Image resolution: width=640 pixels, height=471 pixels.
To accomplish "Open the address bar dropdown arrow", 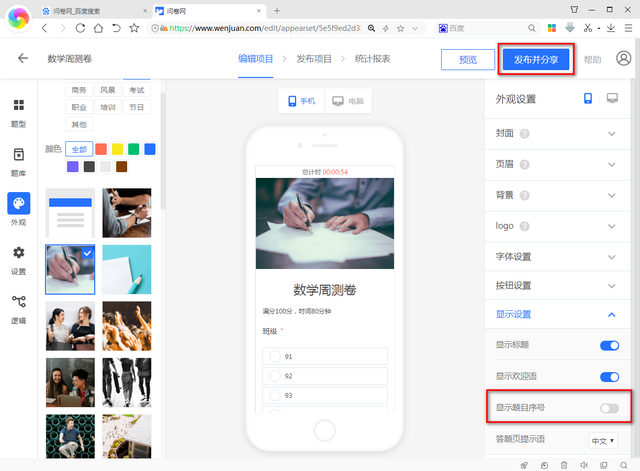I will 415,28.
